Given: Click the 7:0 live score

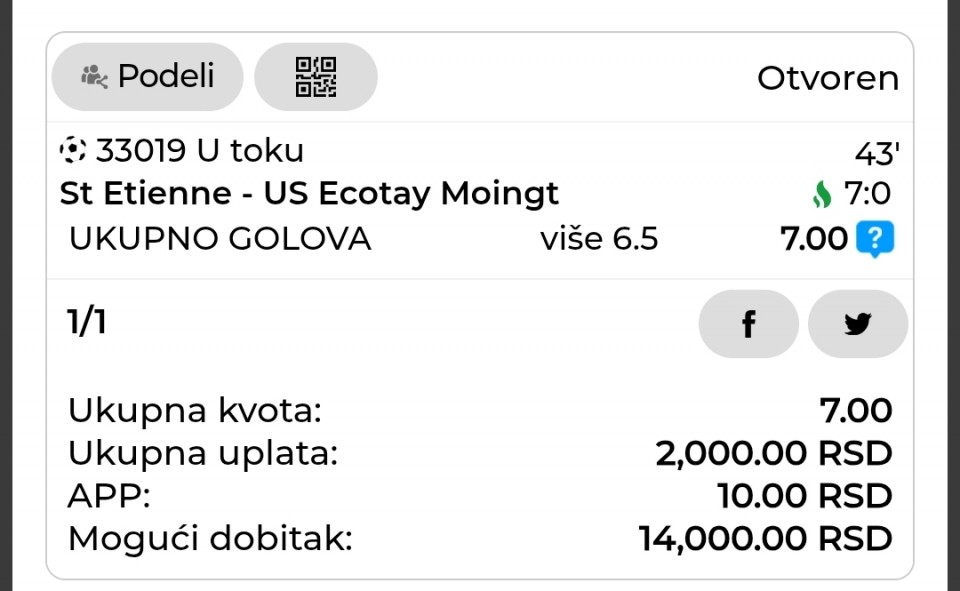Looking at the screenshot, I should [x=867, y=194].
